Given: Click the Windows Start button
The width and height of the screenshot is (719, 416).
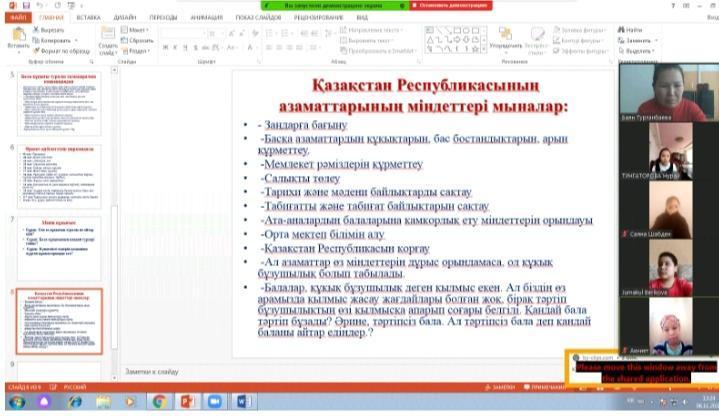Looking at the screenshot, I should click(17, 402).
